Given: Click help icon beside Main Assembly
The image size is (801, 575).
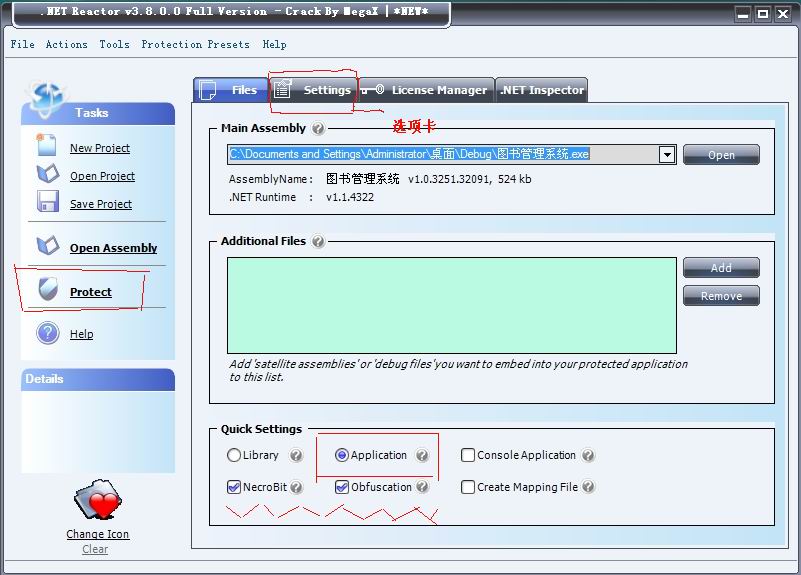Looking at the screenshot, I should 318,128.
